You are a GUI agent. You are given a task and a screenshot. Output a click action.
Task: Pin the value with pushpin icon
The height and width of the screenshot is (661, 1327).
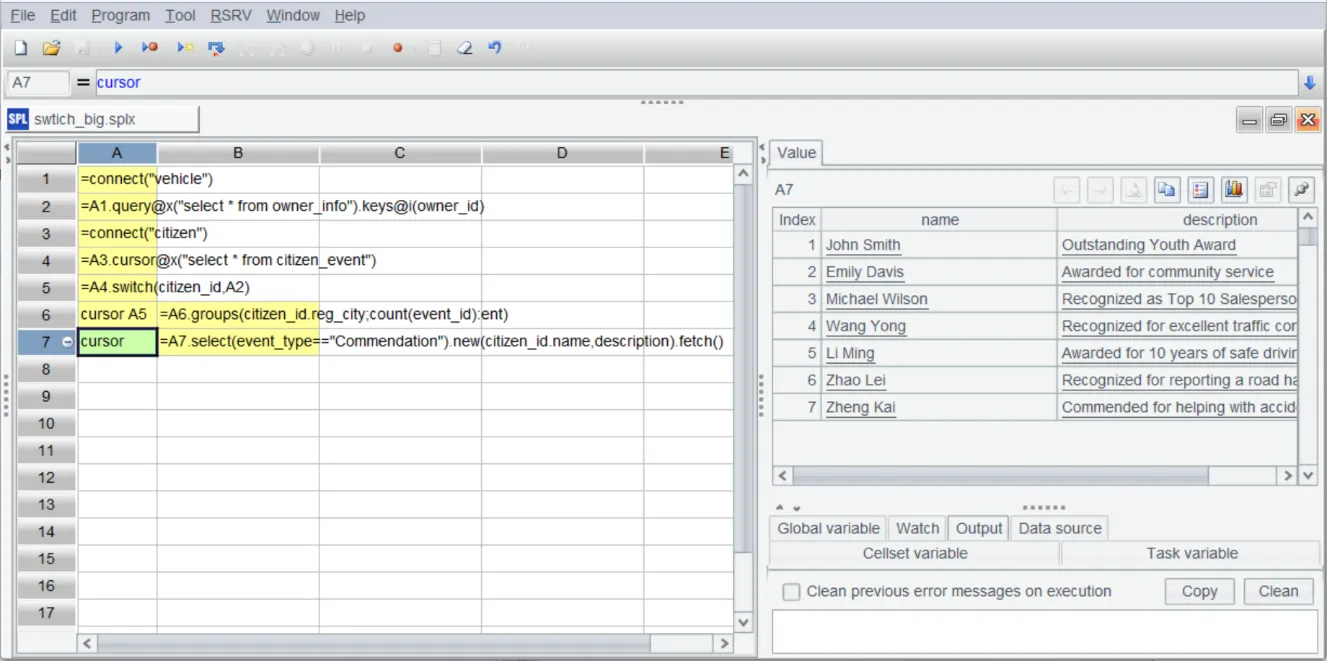[1301, 189]
